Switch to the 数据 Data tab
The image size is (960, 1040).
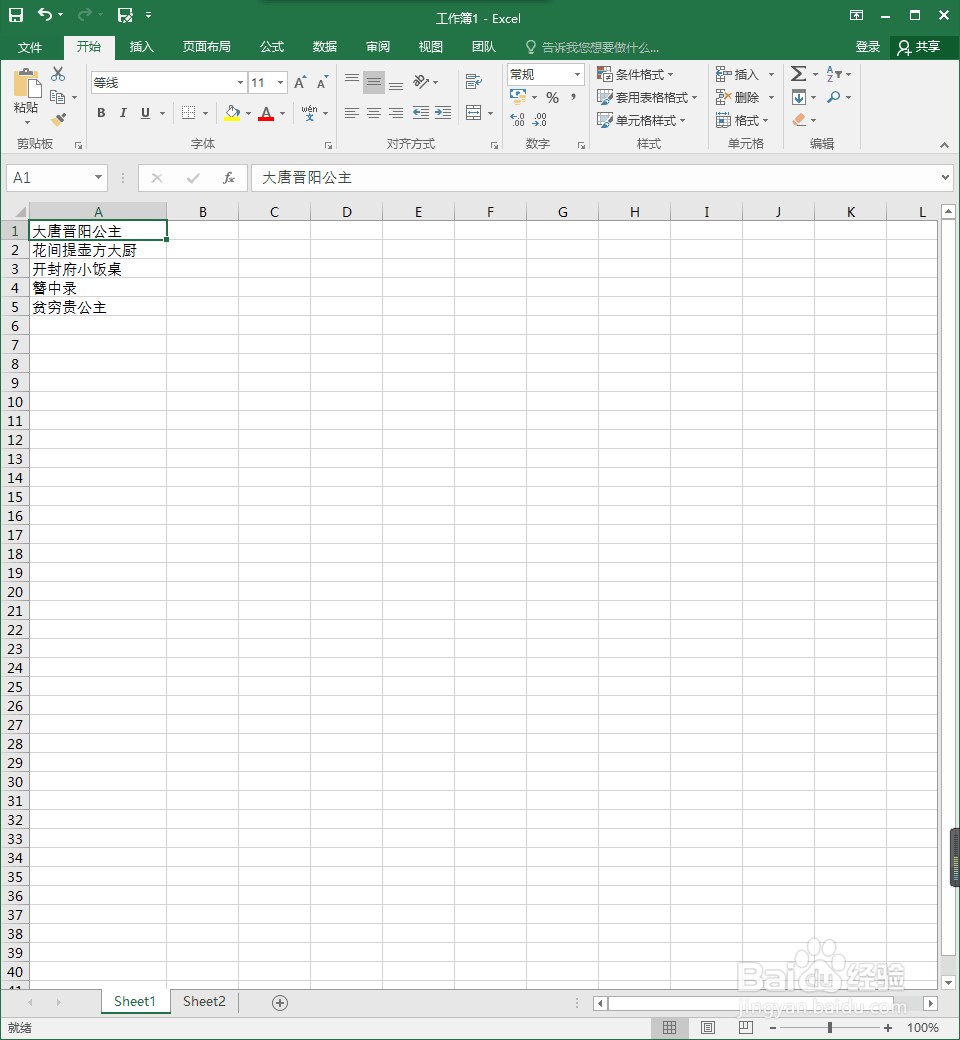click(x=324, y=46)
